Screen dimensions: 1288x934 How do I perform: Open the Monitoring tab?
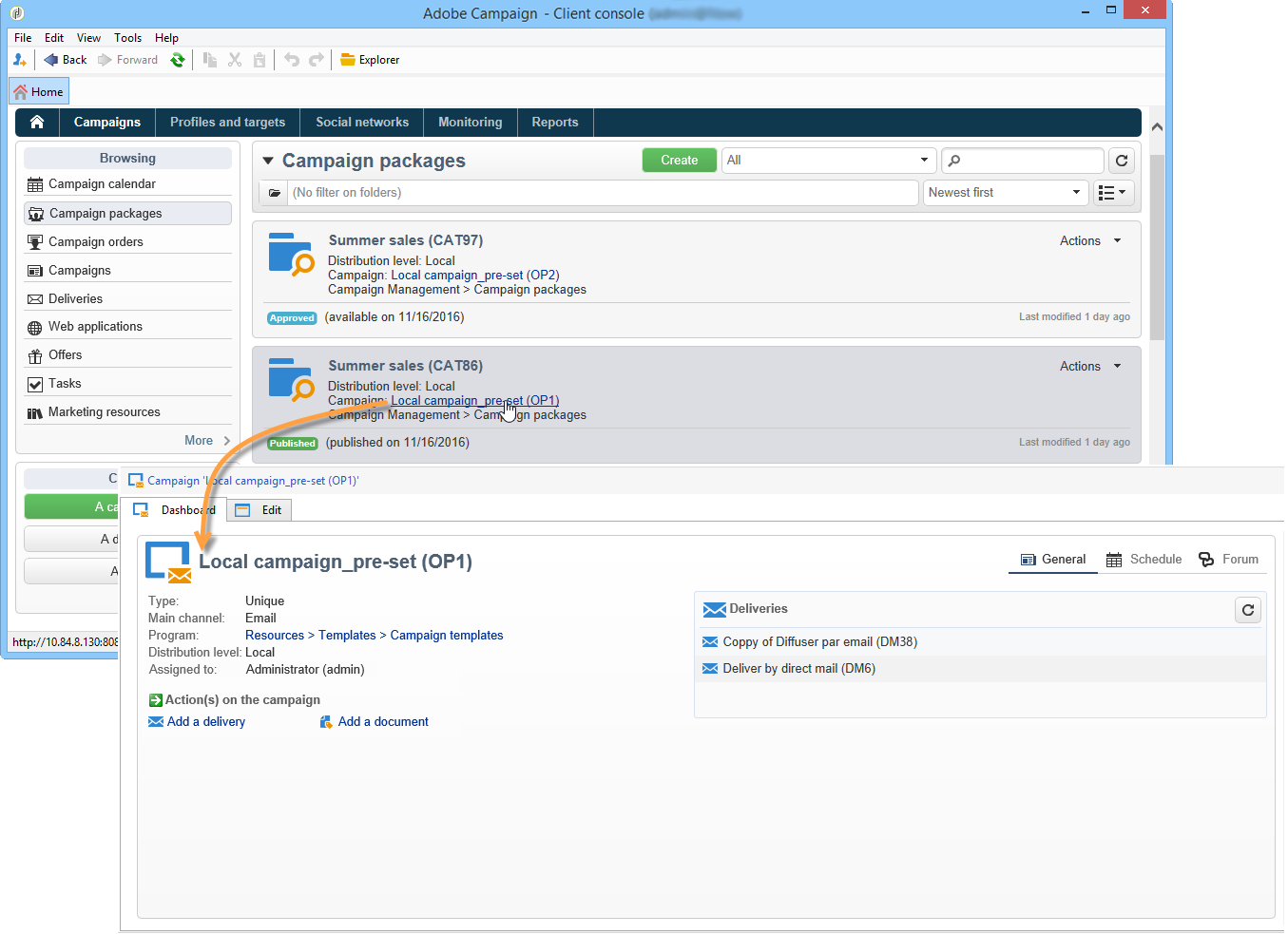pos(471,123)
